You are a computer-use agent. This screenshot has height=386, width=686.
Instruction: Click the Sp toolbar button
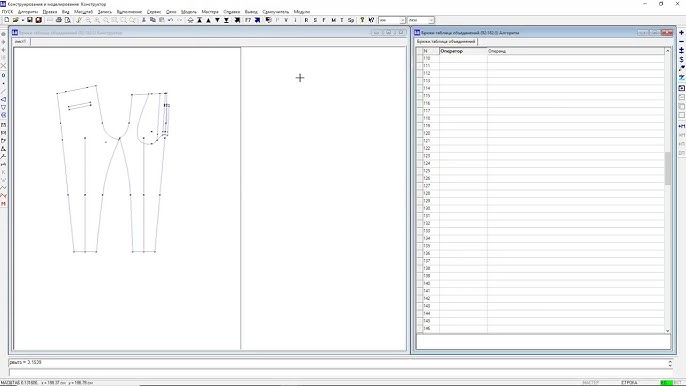350,20
